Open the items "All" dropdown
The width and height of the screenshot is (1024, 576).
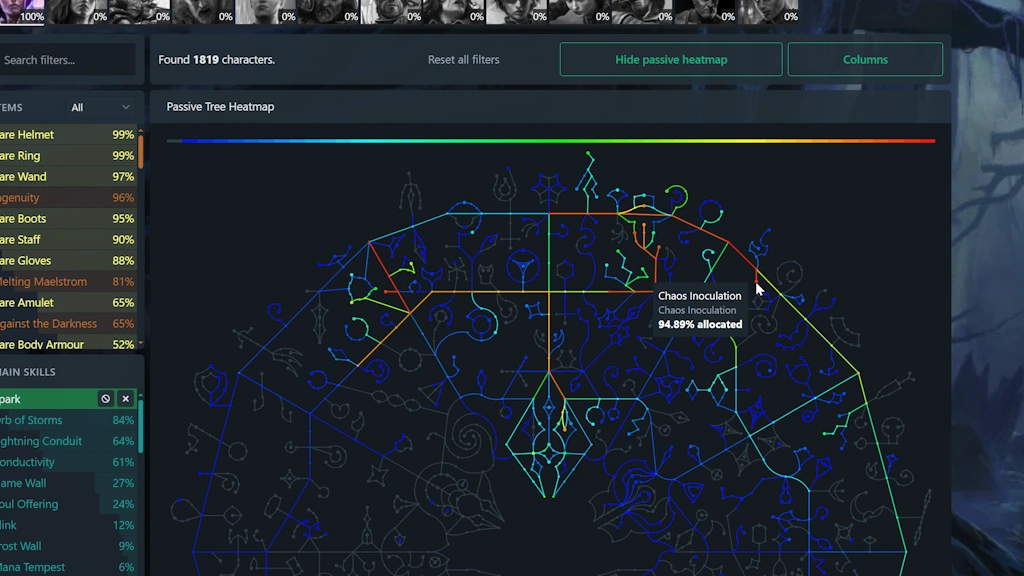(100, 107)
